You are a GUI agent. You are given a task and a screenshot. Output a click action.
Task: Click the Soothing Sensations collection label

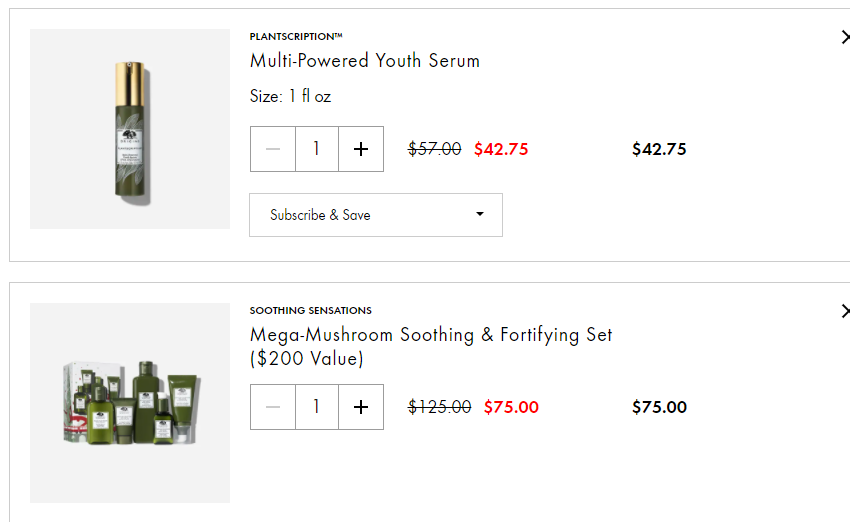pyautogui.click(x=311, y=310)
